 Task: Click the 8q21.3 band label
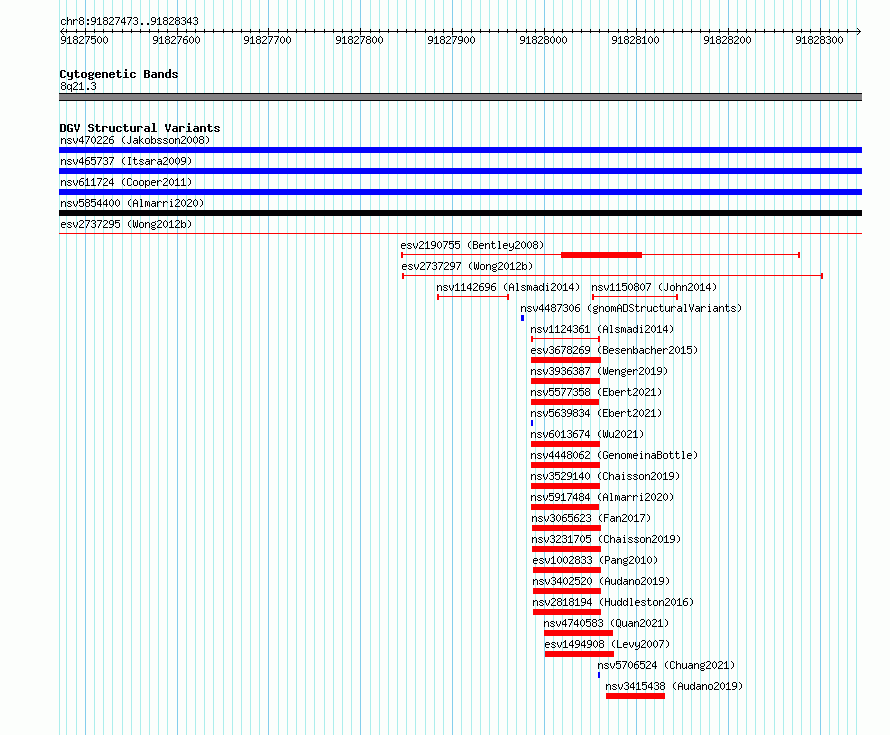pos(78,86)
